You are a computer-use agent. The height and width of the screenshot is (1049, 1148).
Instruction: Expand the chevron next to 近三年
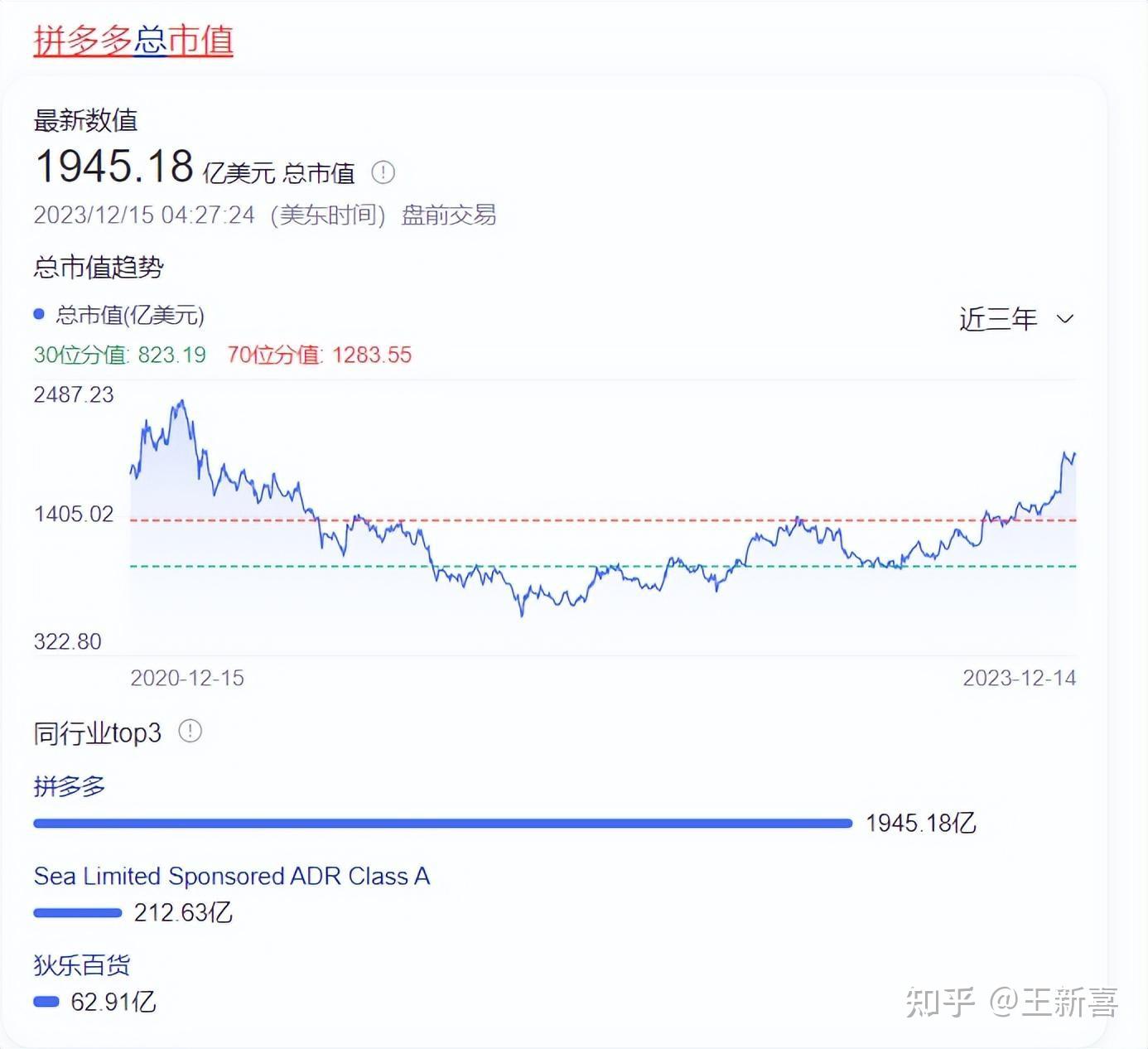click(x=1064, y=318)
